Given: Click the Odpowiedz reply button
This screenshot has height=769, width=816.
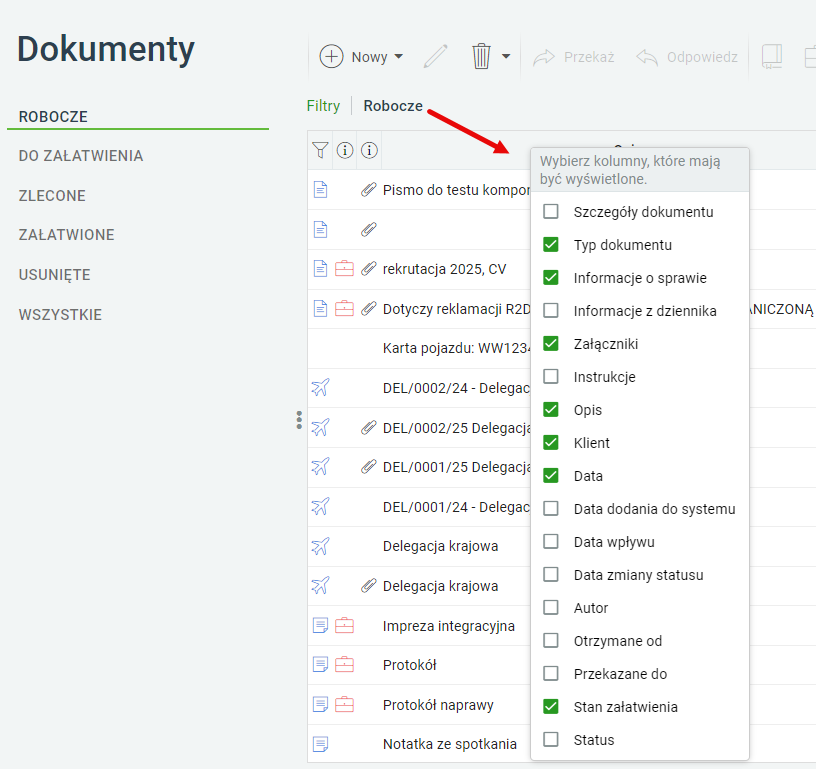Looking at the screenshot, I should pos(687,57).
